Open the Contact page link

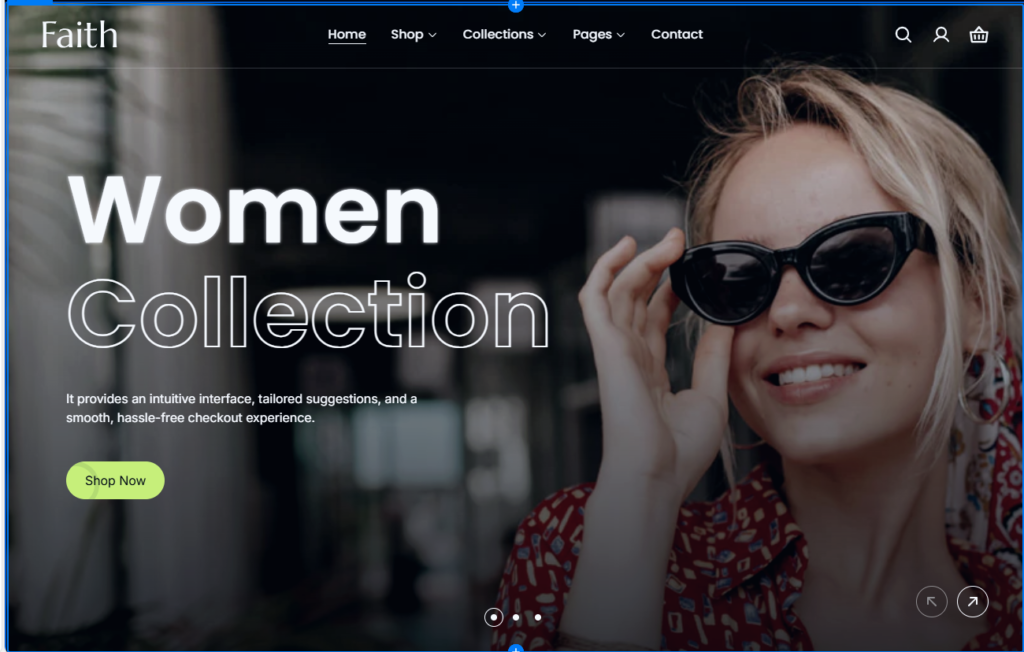(x=677, y=35)
